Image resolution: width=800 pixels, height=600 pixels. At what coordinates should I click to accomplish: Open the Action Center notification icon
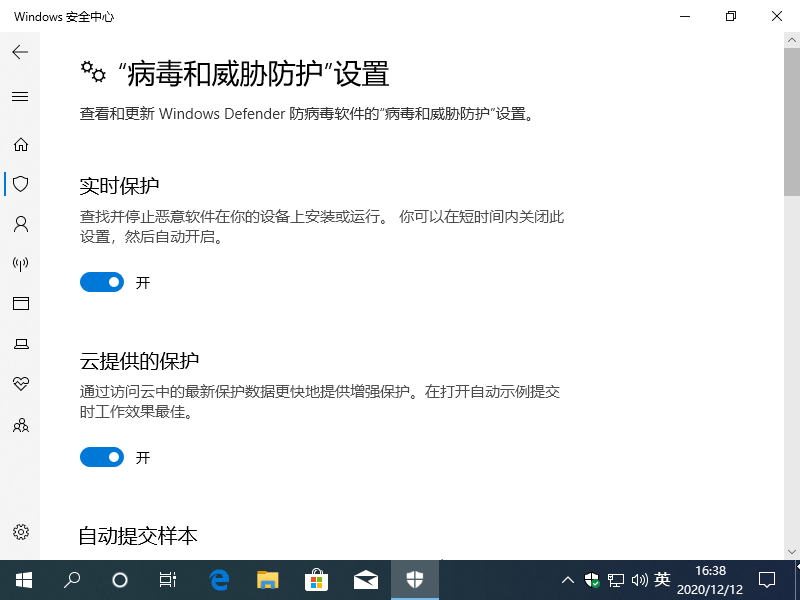(x=766, y=580)
